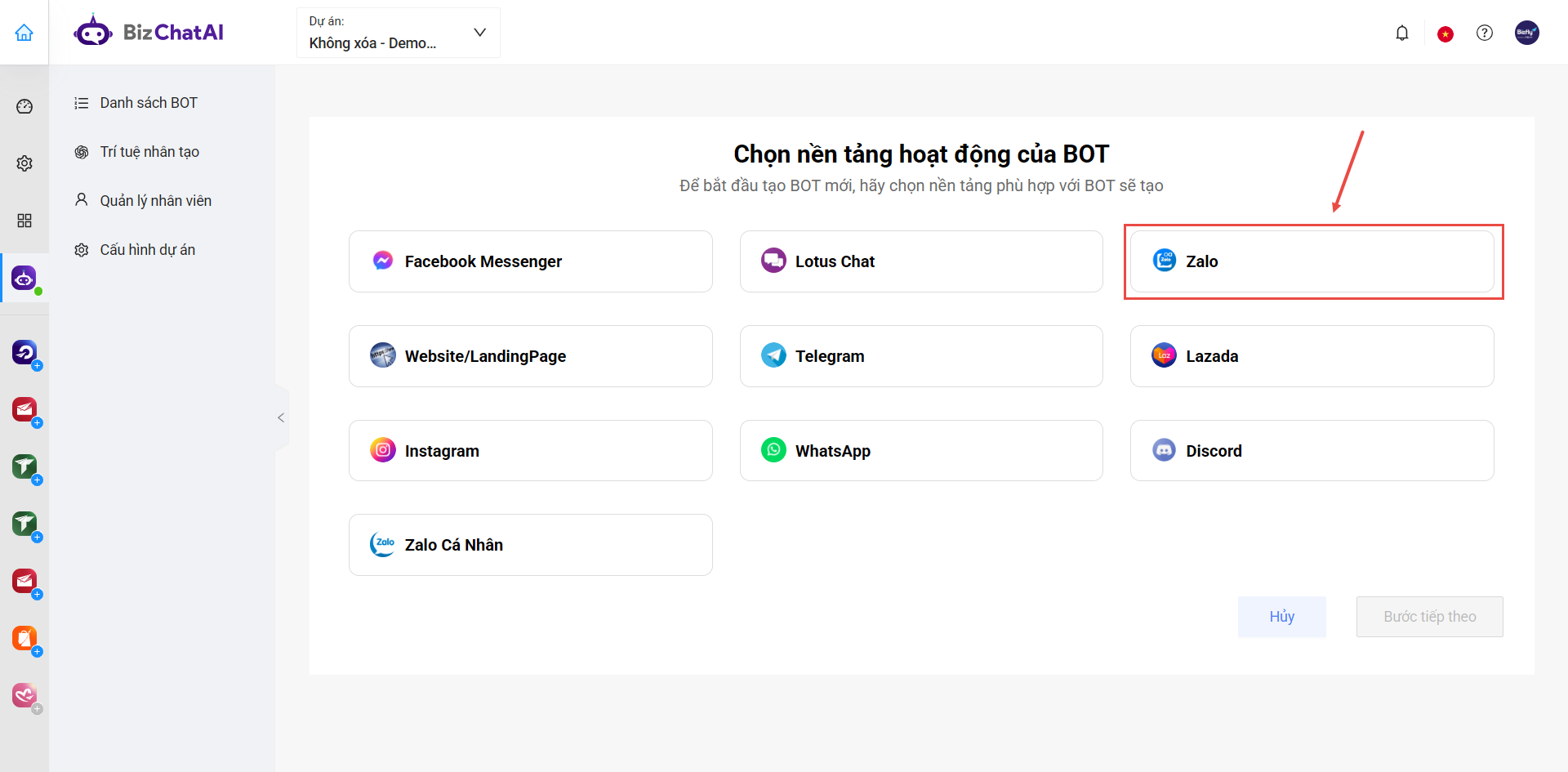Open the pink heart app icon

[x=24, y=695]
